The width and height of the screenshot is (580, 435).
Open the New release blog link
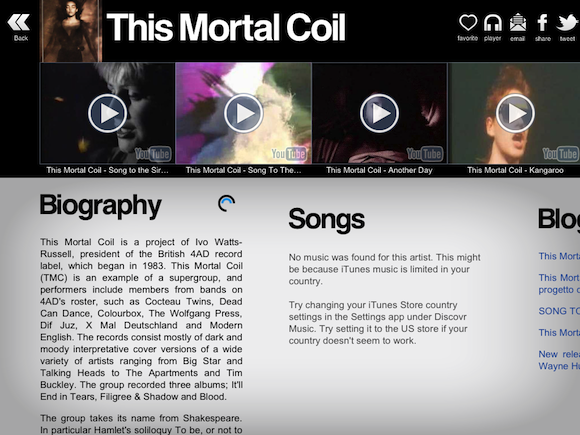(559, 360)
